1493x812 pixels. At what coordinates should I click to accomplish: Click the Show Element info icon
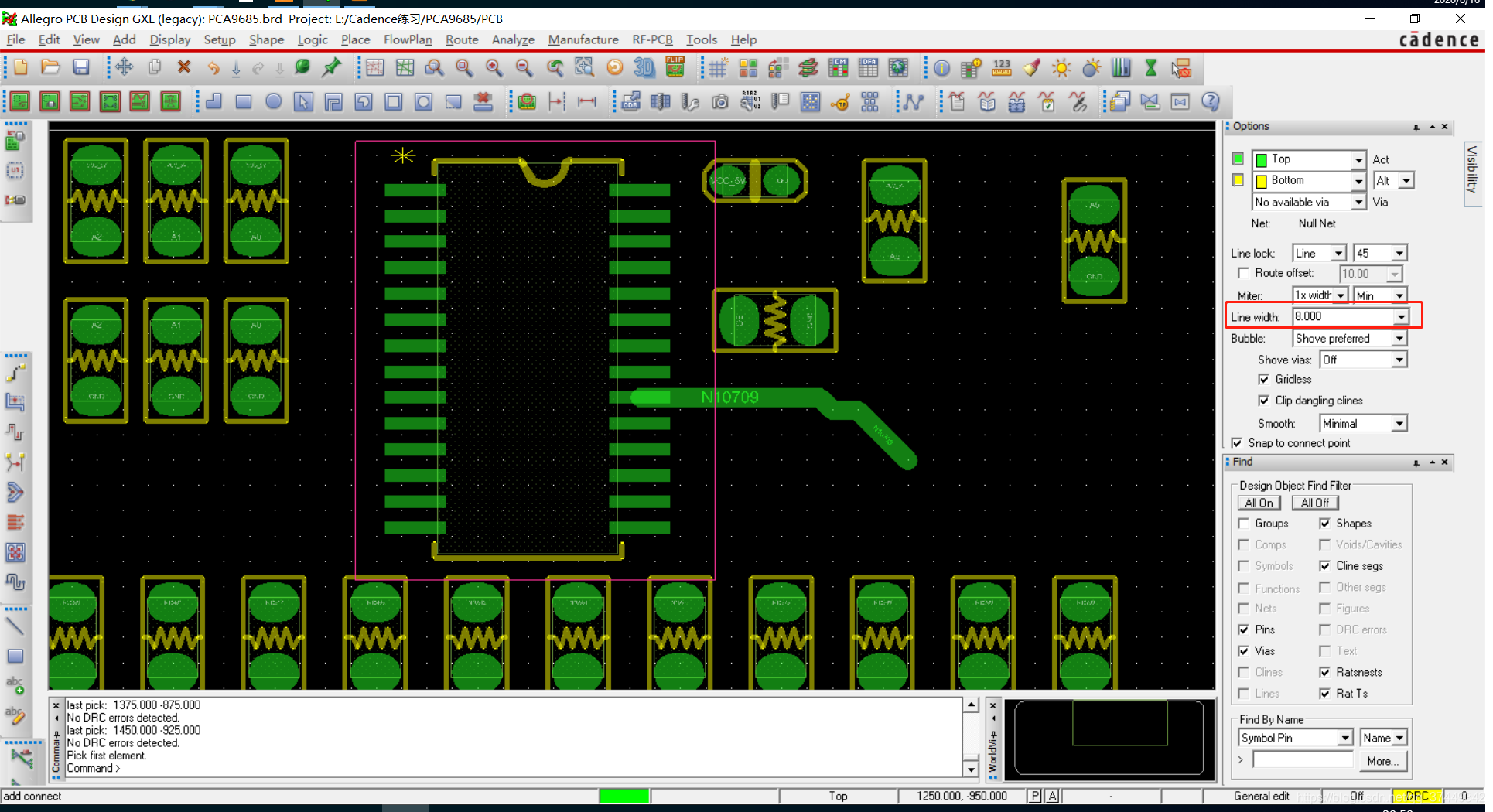[x=941, y=68]
